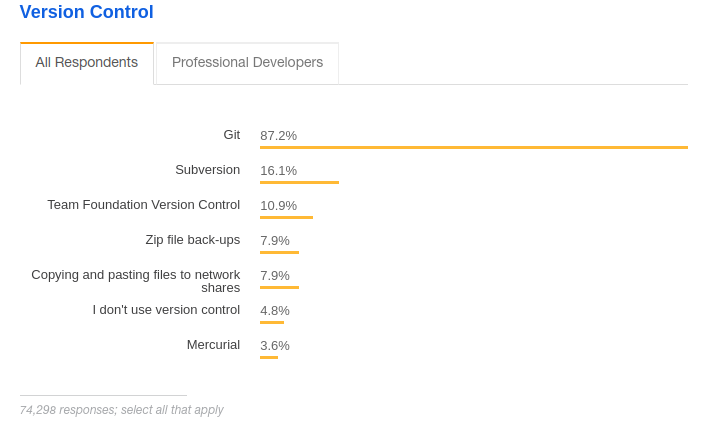
Task: Click the 16.1% percentage value
Action: [x=278, y=171]
